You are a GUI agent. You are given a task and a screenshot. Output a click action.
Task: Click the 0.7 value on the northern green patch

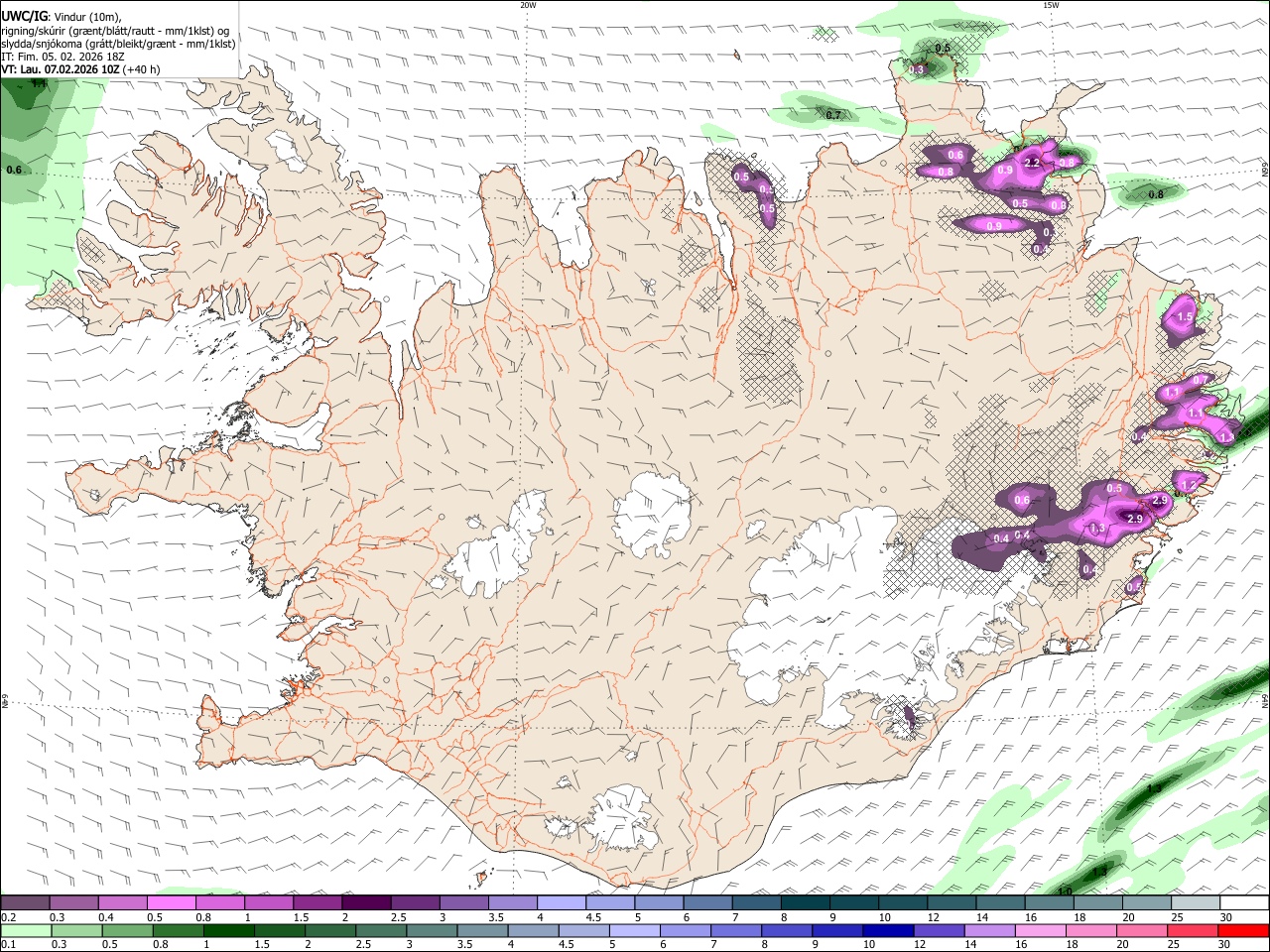coord(833,115)
